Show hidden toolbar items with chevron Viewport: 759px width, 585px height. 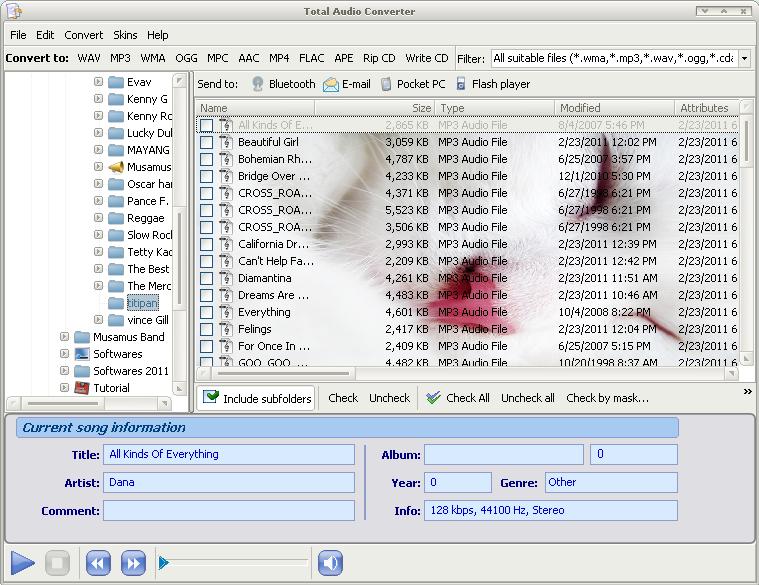click(747, 391)
